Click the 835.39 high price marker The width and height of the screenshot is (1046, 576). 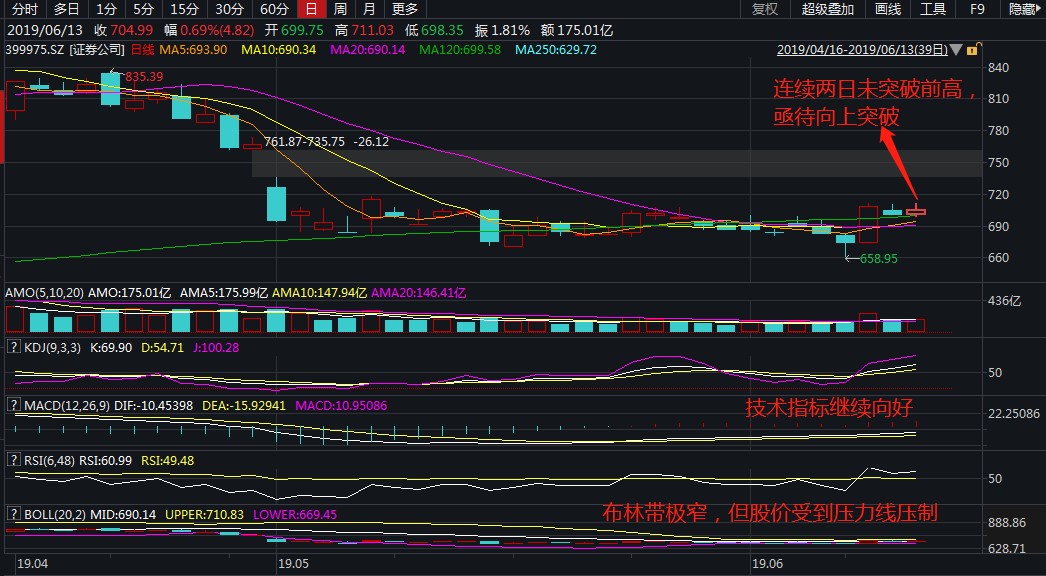click(144, 77)
